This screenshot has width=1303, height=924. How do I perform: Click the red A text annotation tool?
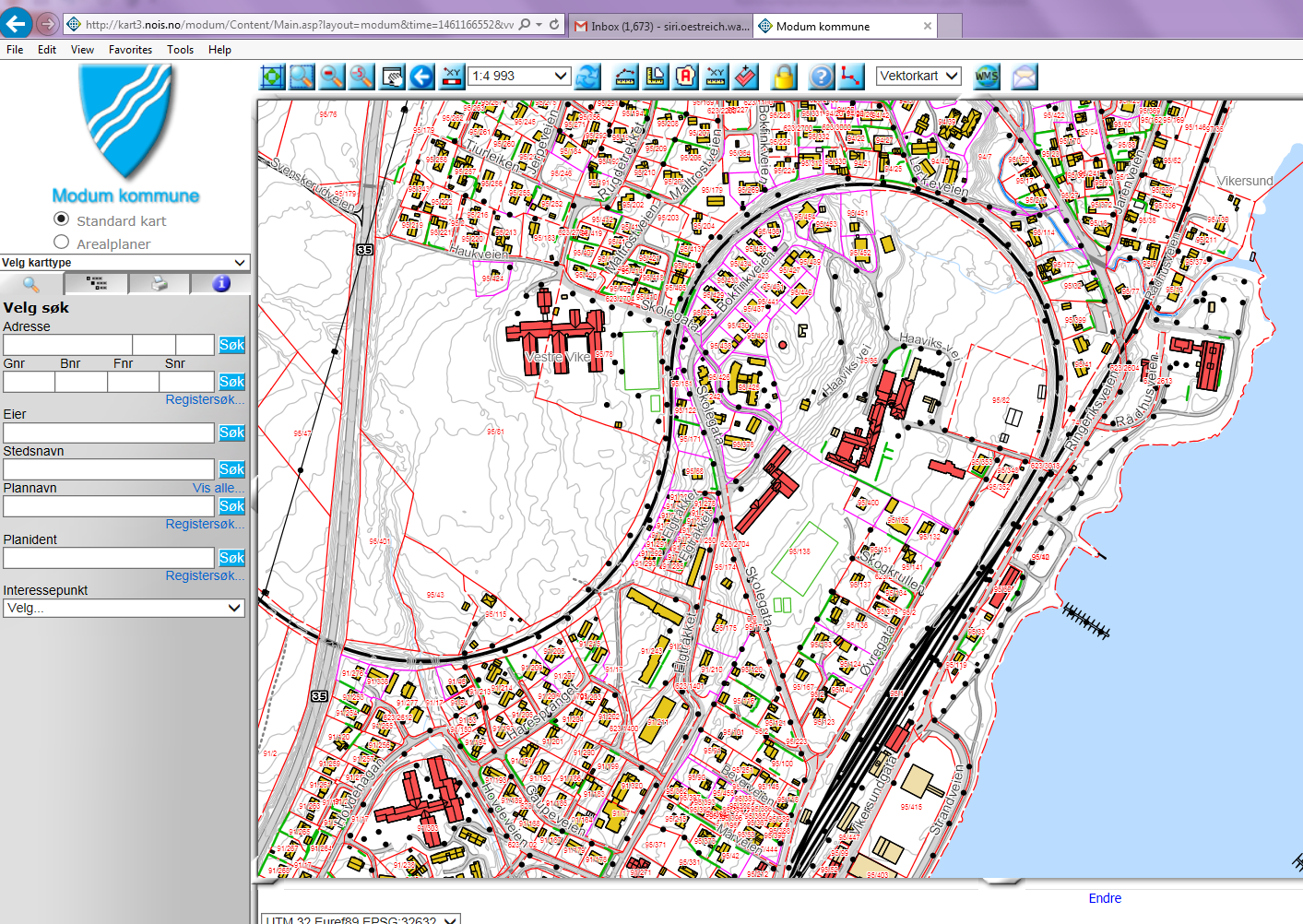tap(685, 77)
